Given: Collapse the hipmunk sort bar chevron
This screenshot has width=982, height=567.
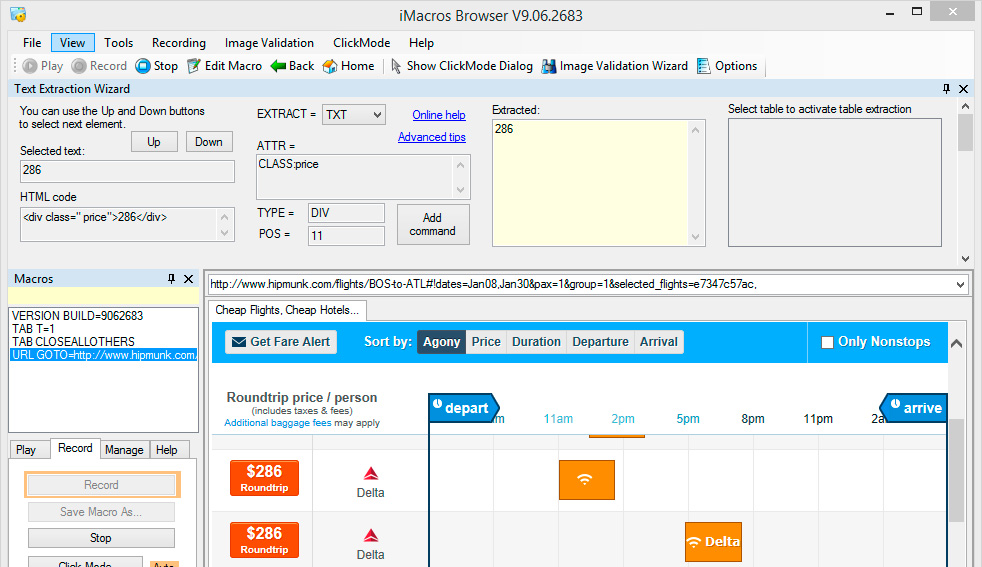Looking at the screenshot, I should (x=956, y=343).
